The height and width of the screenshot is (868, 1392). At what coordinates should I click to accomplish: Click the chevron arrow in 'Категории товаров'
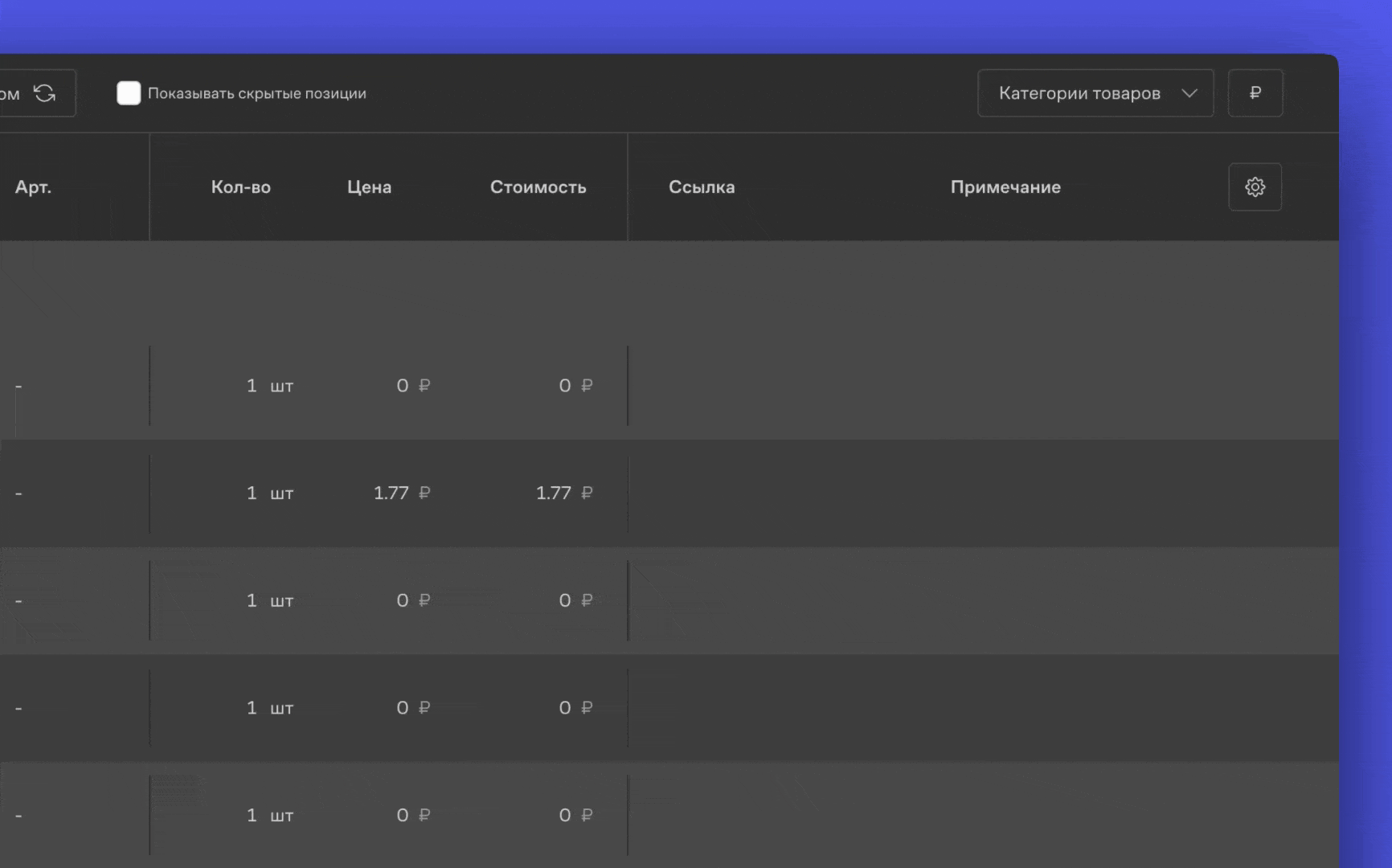point(1189,93)
